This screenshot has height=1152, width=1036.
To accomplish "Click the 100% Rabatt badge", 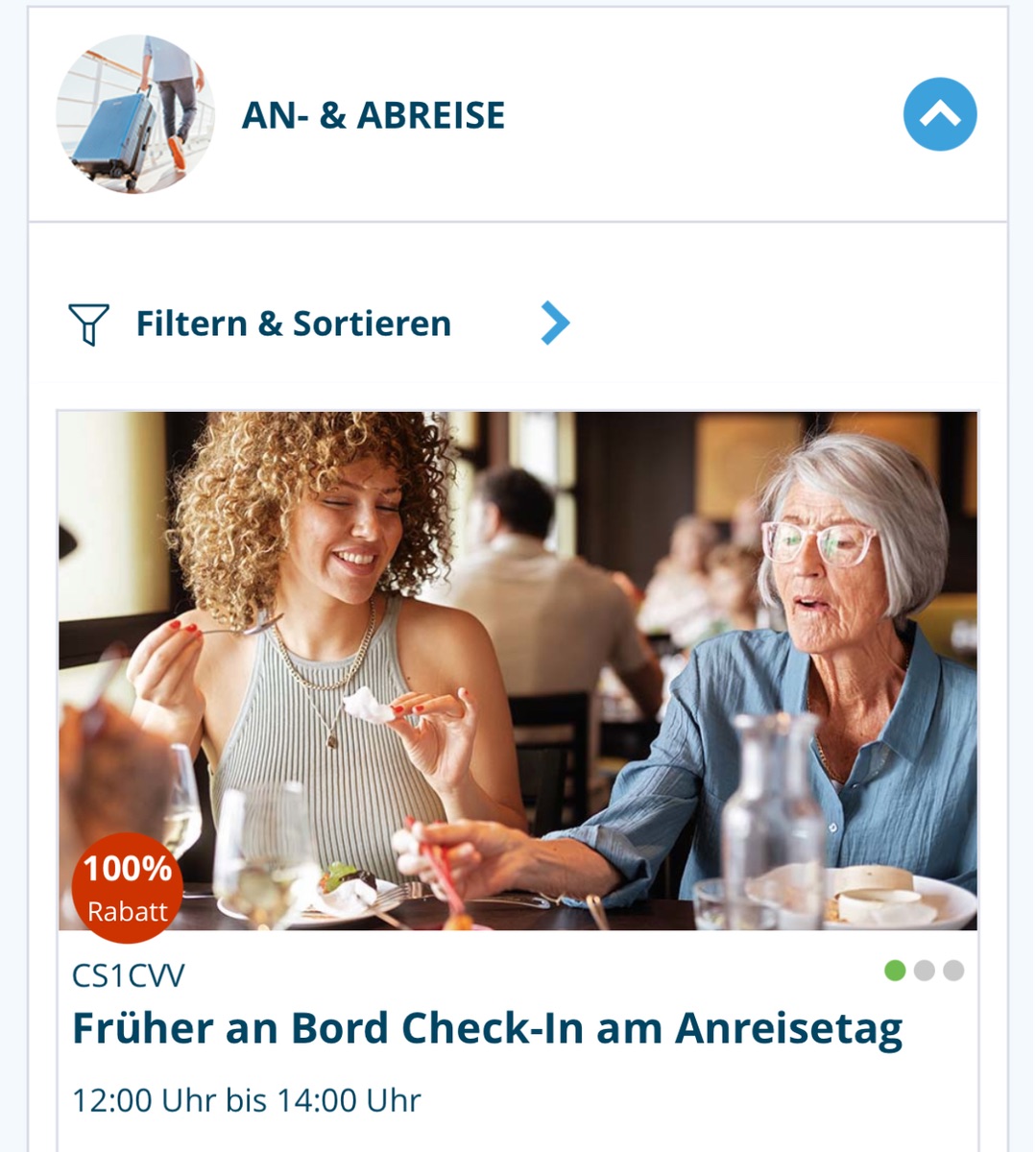I will (127, 889).
